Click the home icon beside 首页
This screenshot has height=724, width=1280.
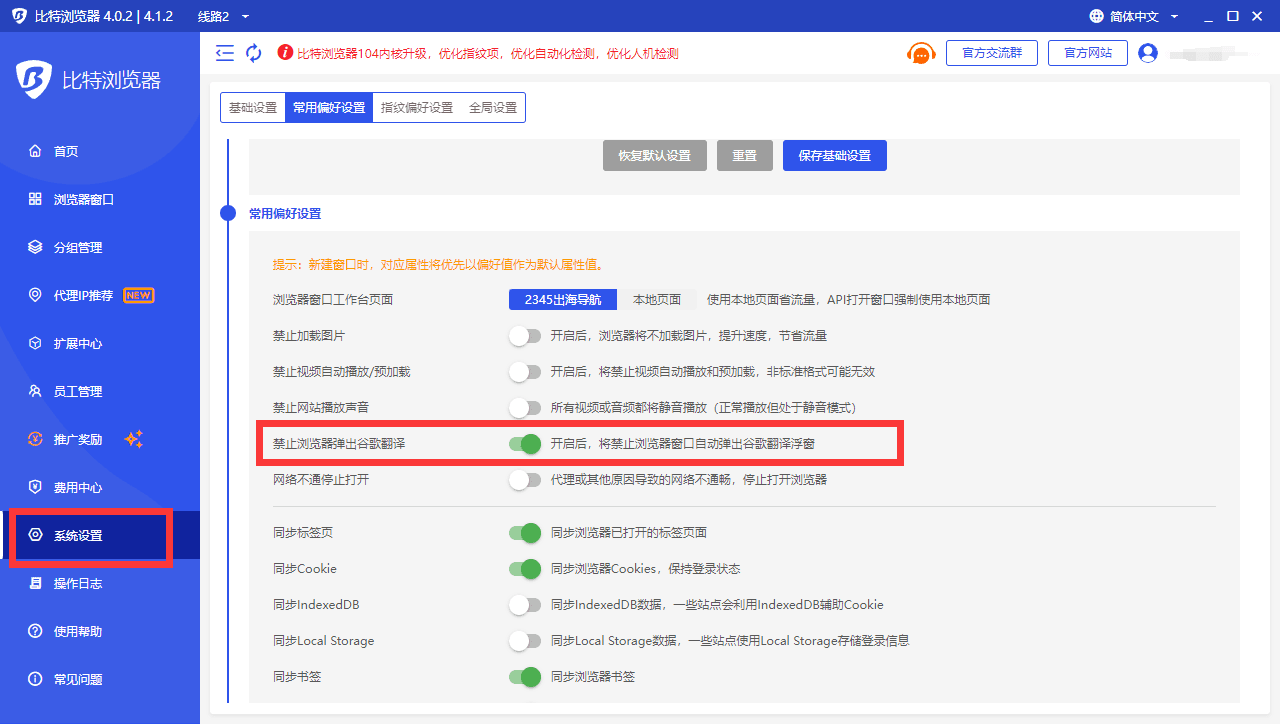pos(35,151)
